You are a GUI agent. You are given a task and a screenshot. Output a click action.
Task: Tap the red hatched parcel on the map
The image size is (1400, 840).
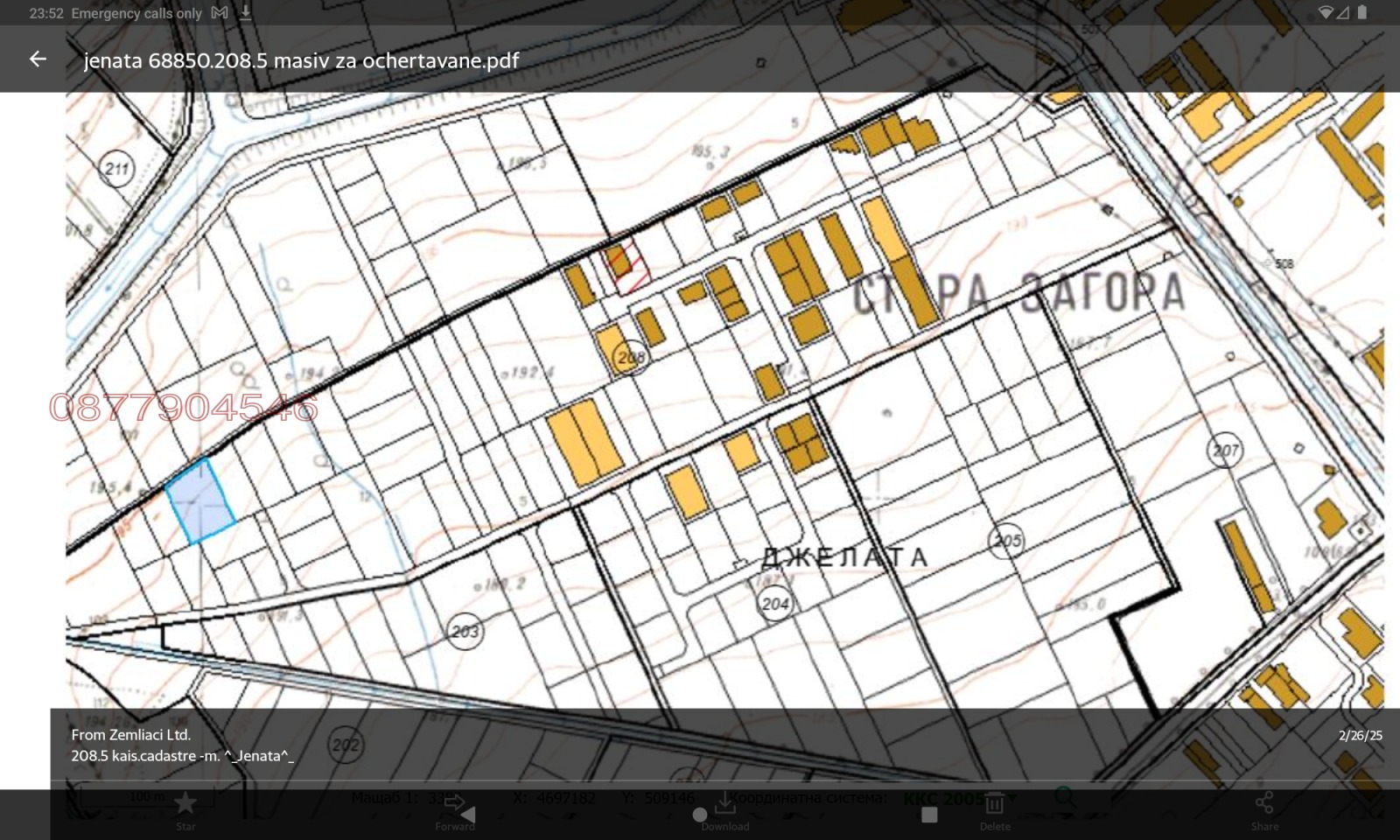coord(629,266)
